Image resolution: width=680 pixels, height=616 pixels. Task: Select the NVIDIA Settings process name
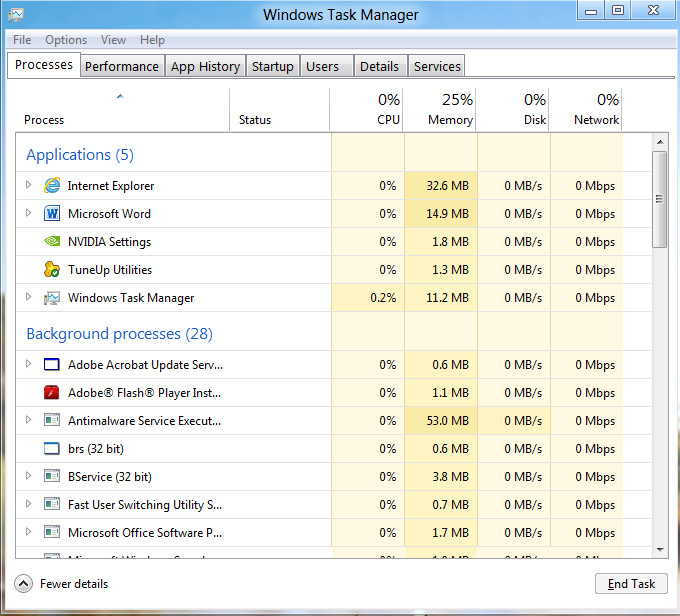(109, 242)
